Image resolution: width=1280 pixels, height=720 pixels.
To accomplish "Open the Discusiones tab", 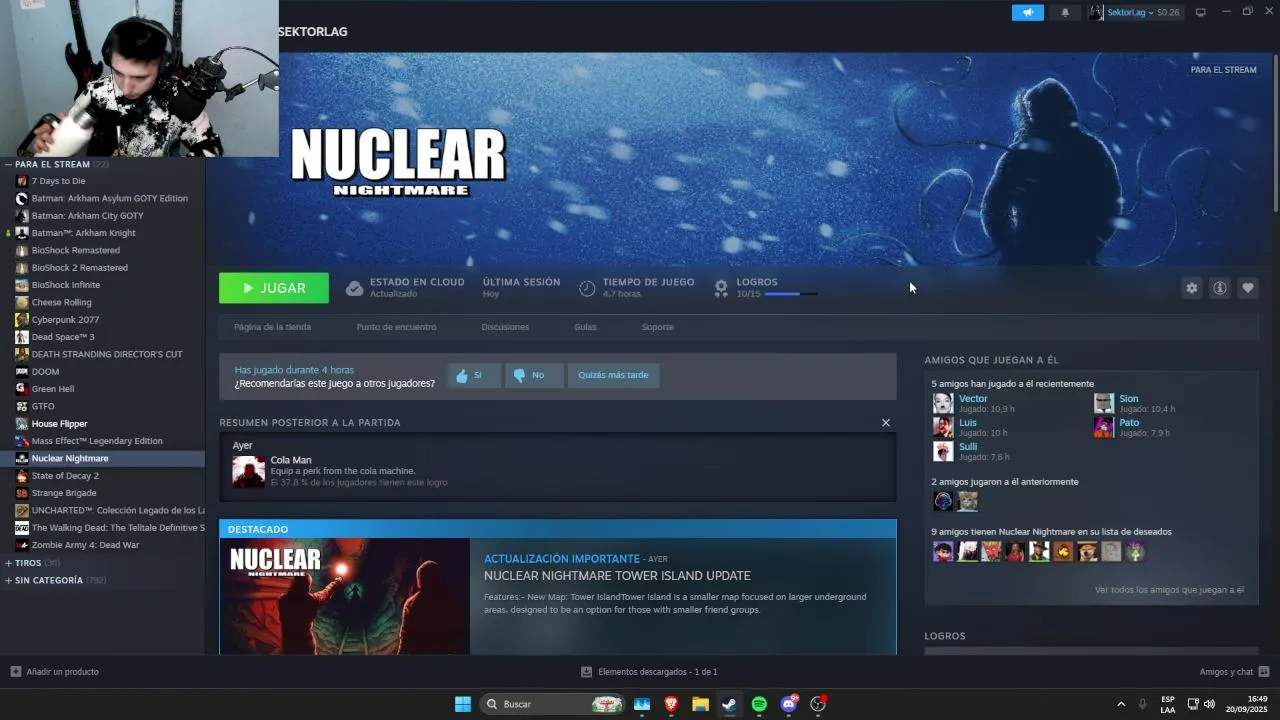I will pos(505,327).
